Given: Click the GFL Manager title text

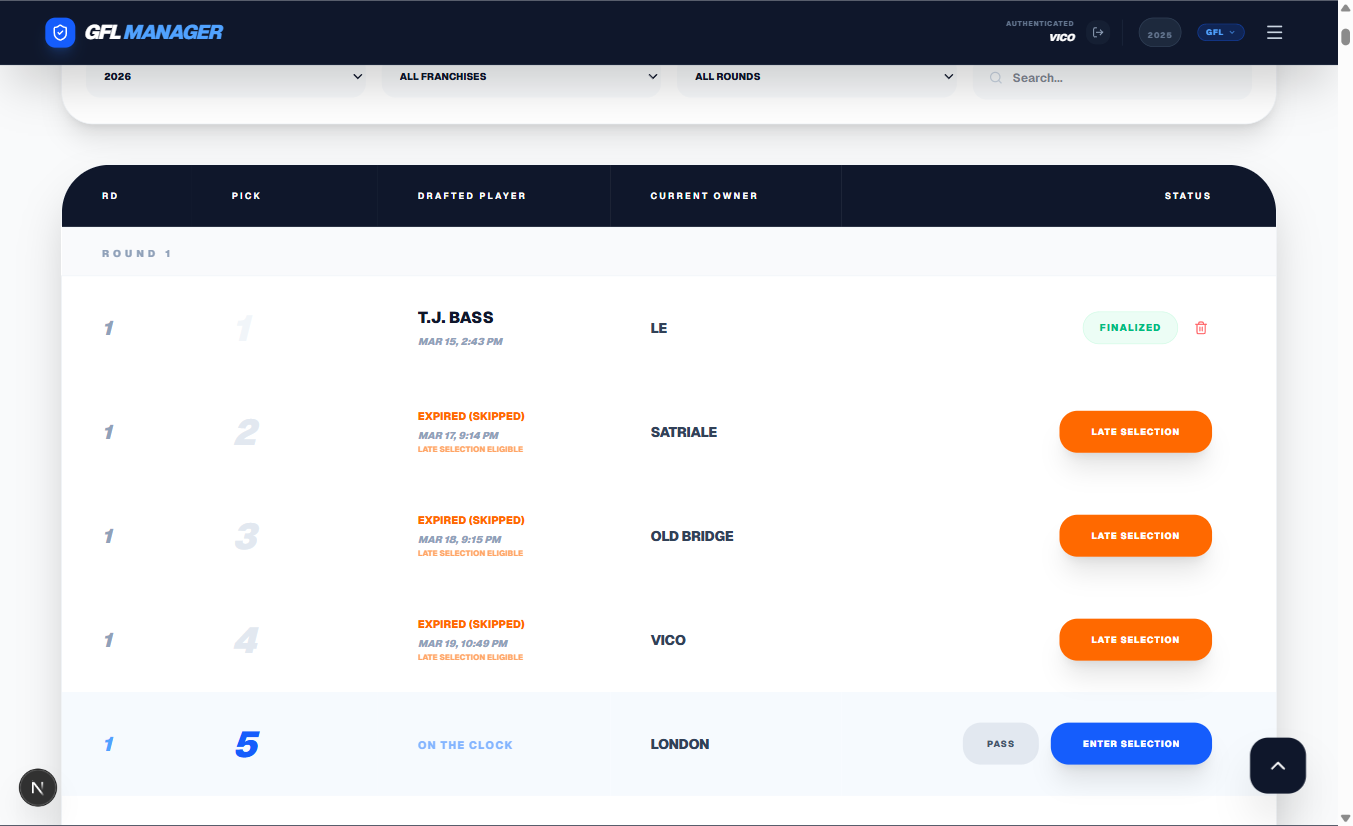Looking at the screenshot, I should tap(154, 33).
